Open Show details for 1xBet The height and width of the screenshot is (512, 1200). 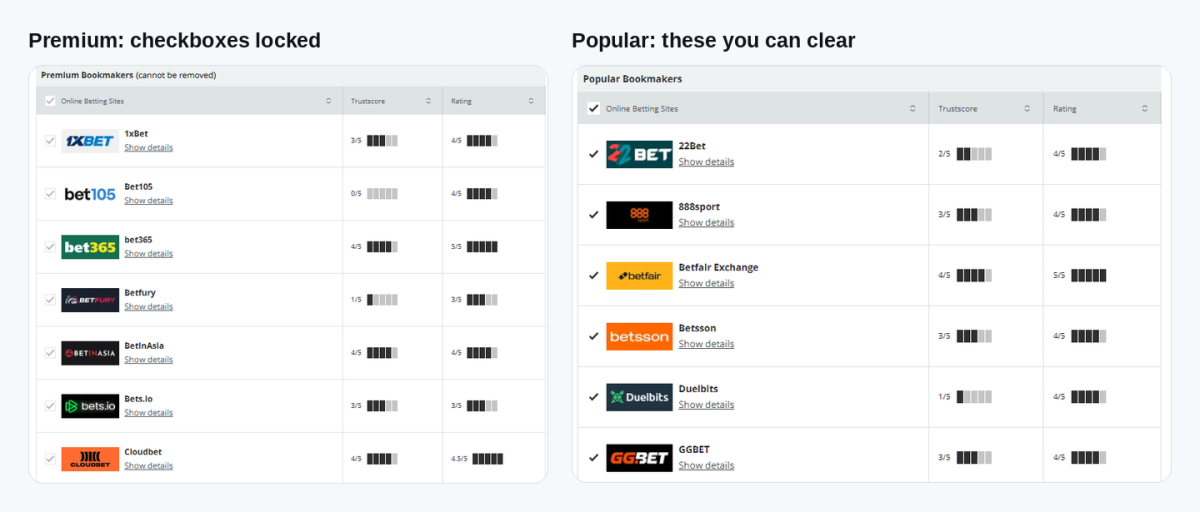(148, 148)
